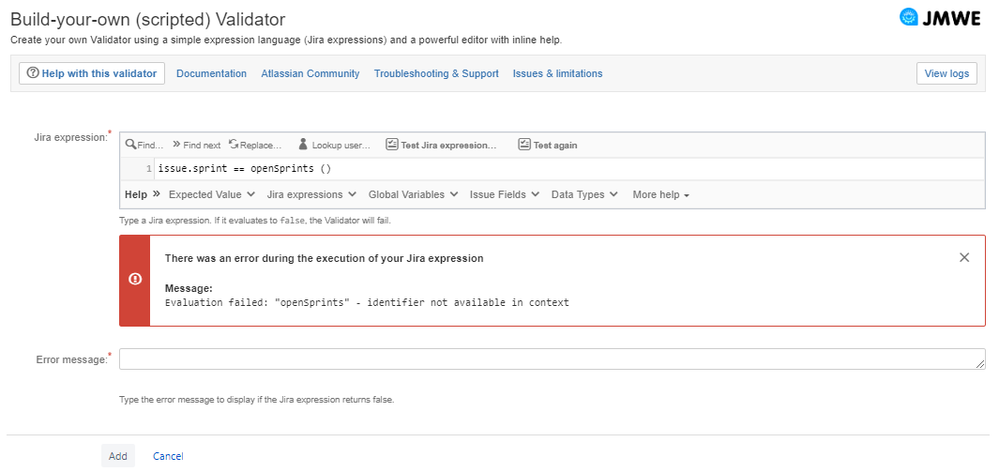Viewport: 999px width, 475px height.
Task: Click the Error message text field
Action: (x=552, y=358)
